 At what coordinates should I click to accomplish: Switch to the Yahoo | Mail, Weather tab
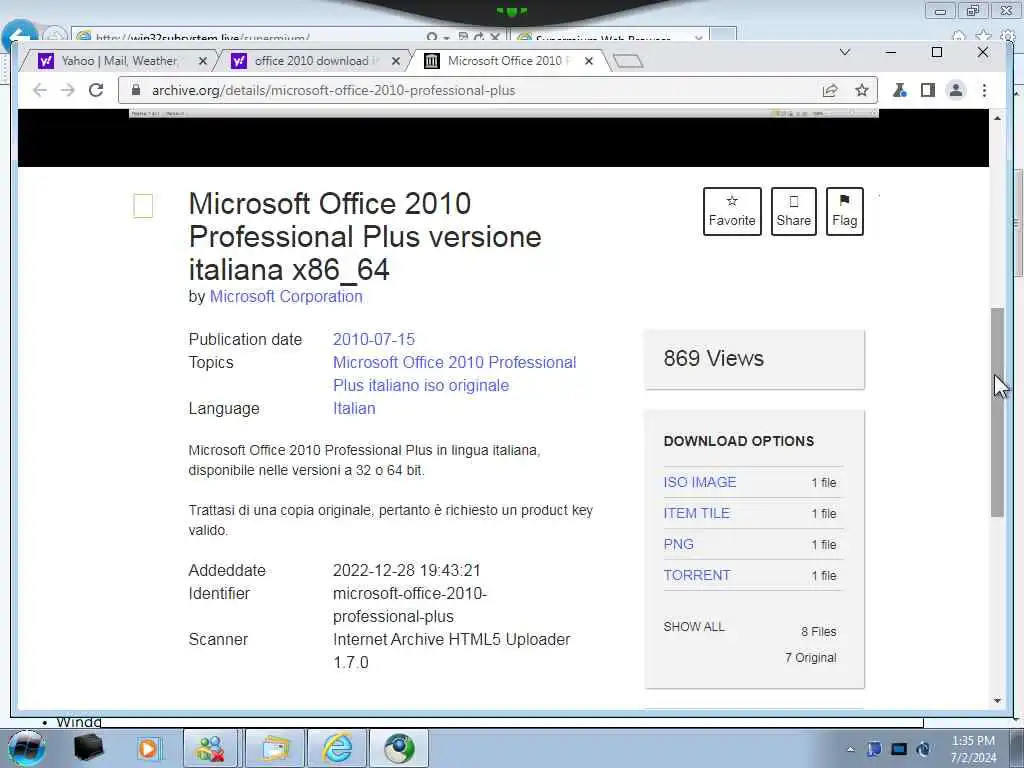118,61
